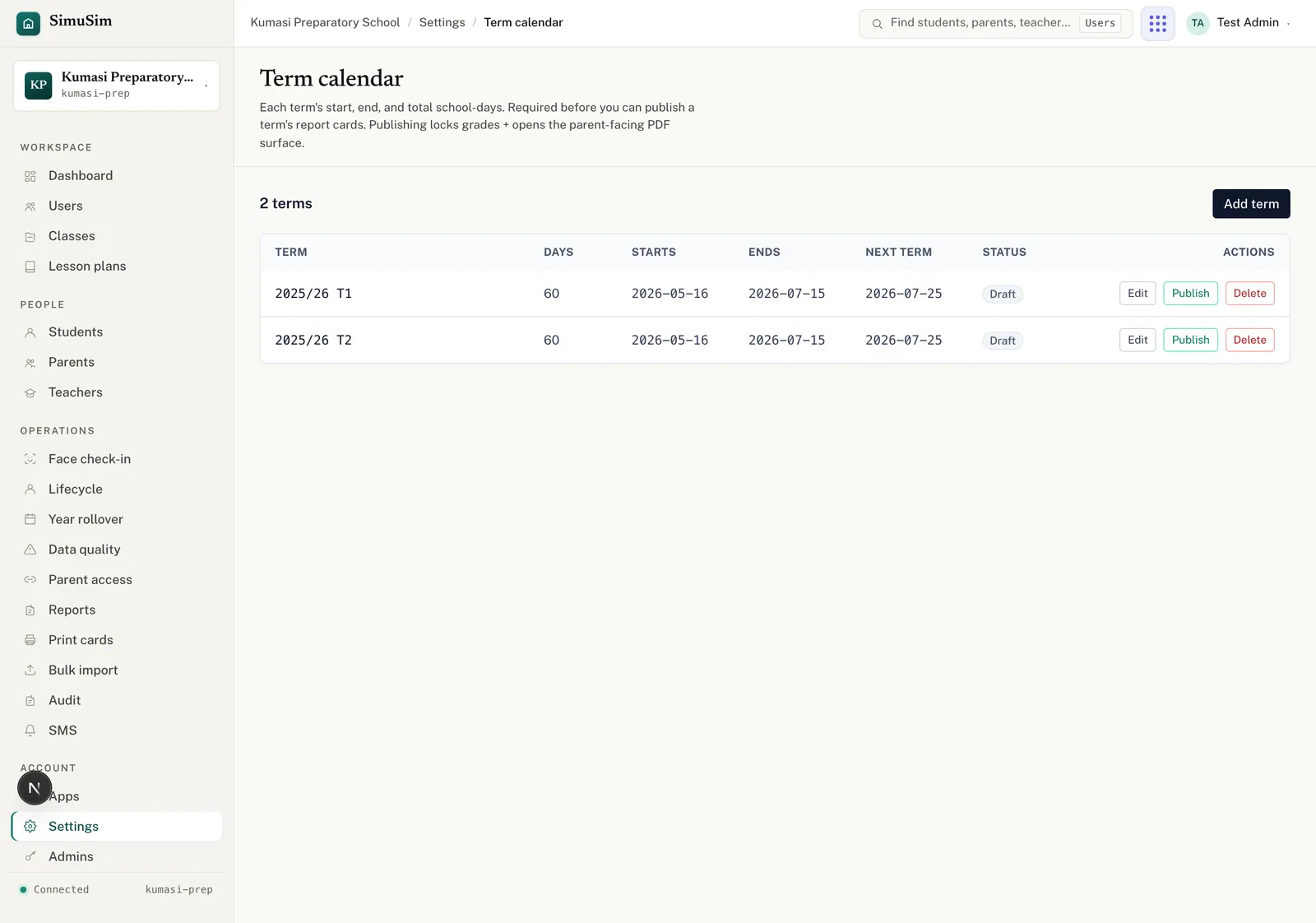Click the Year rollover calendar icon

point(30,519)
